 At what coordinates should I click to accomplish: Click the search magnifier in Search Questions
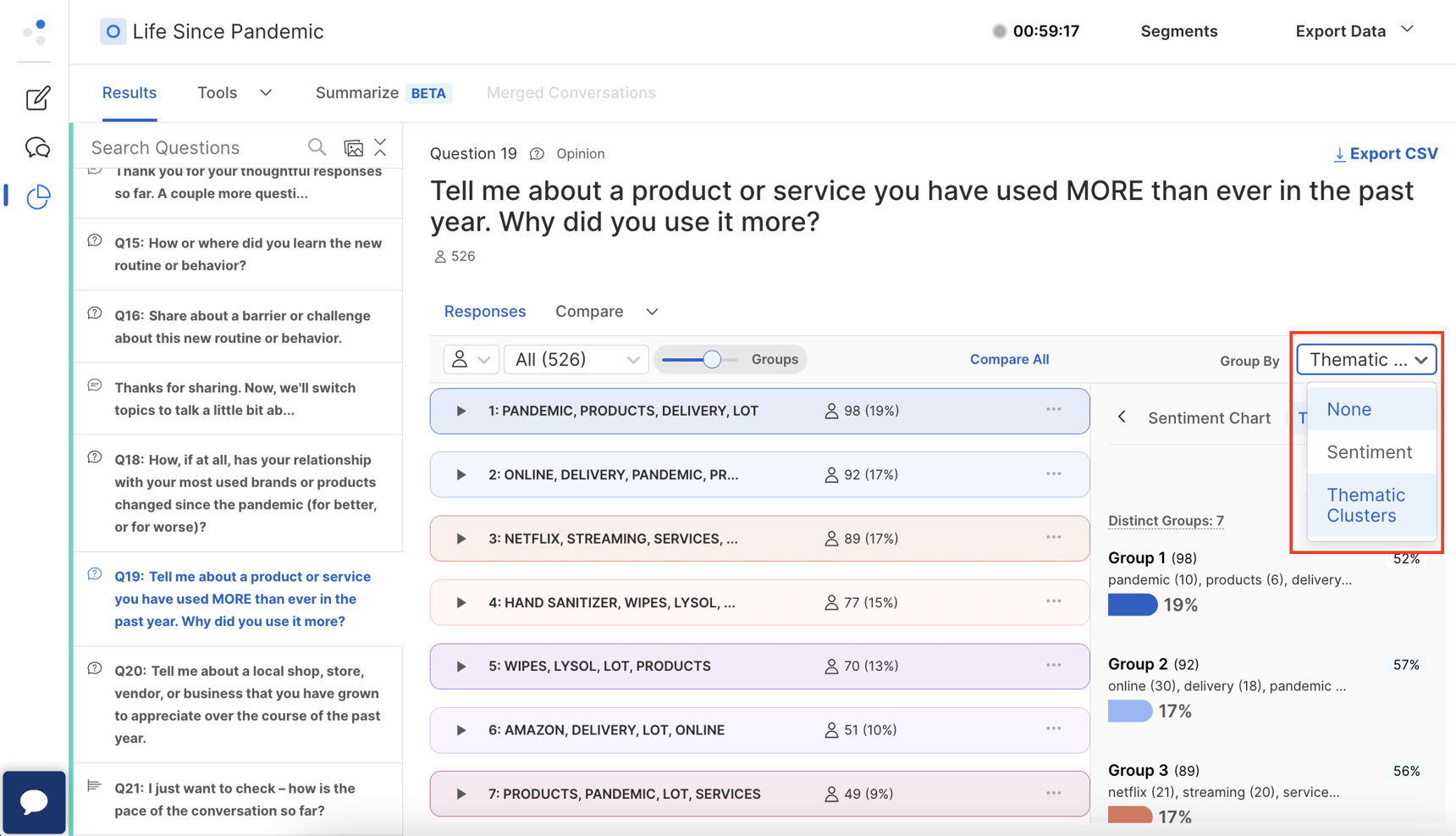[x=317, y=147]
